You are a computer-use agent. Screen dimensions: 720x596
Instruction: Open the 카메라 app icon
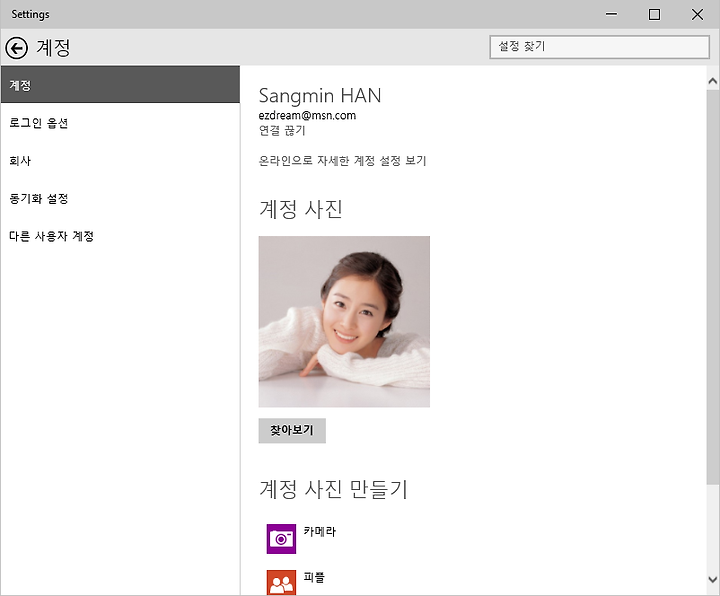[x=281, y=539]
